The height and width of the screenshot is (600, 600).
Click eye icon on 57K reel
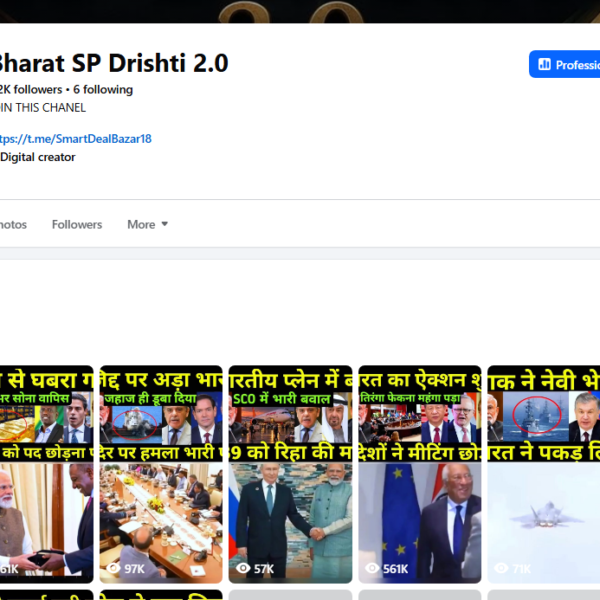(243, 567)
